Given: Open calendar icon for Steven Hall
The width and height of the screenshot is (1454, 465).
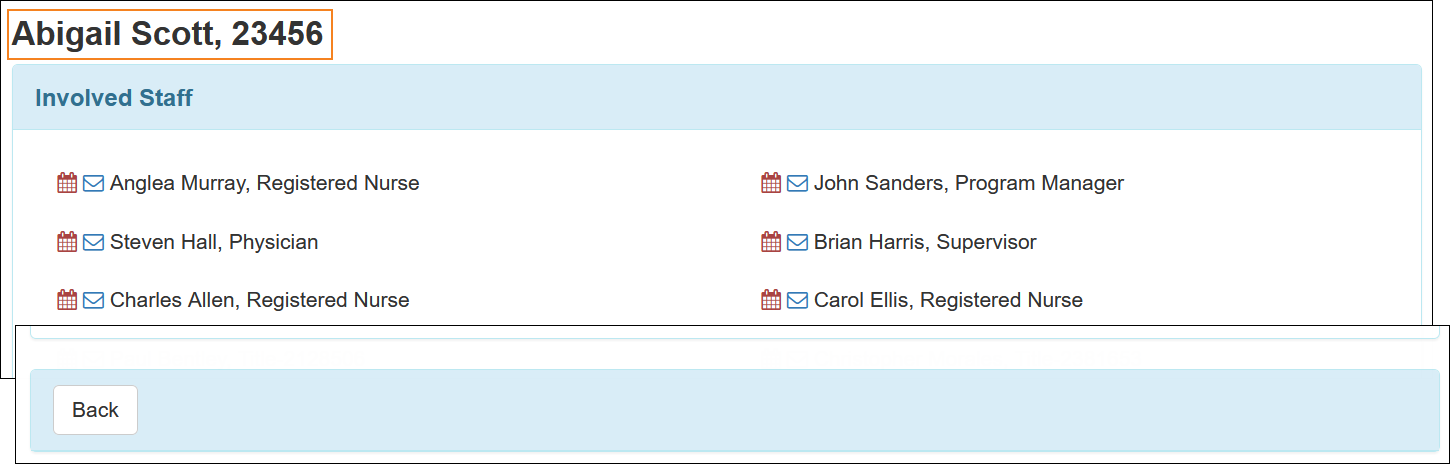Looking at the screenshot, I should point(67,242).
